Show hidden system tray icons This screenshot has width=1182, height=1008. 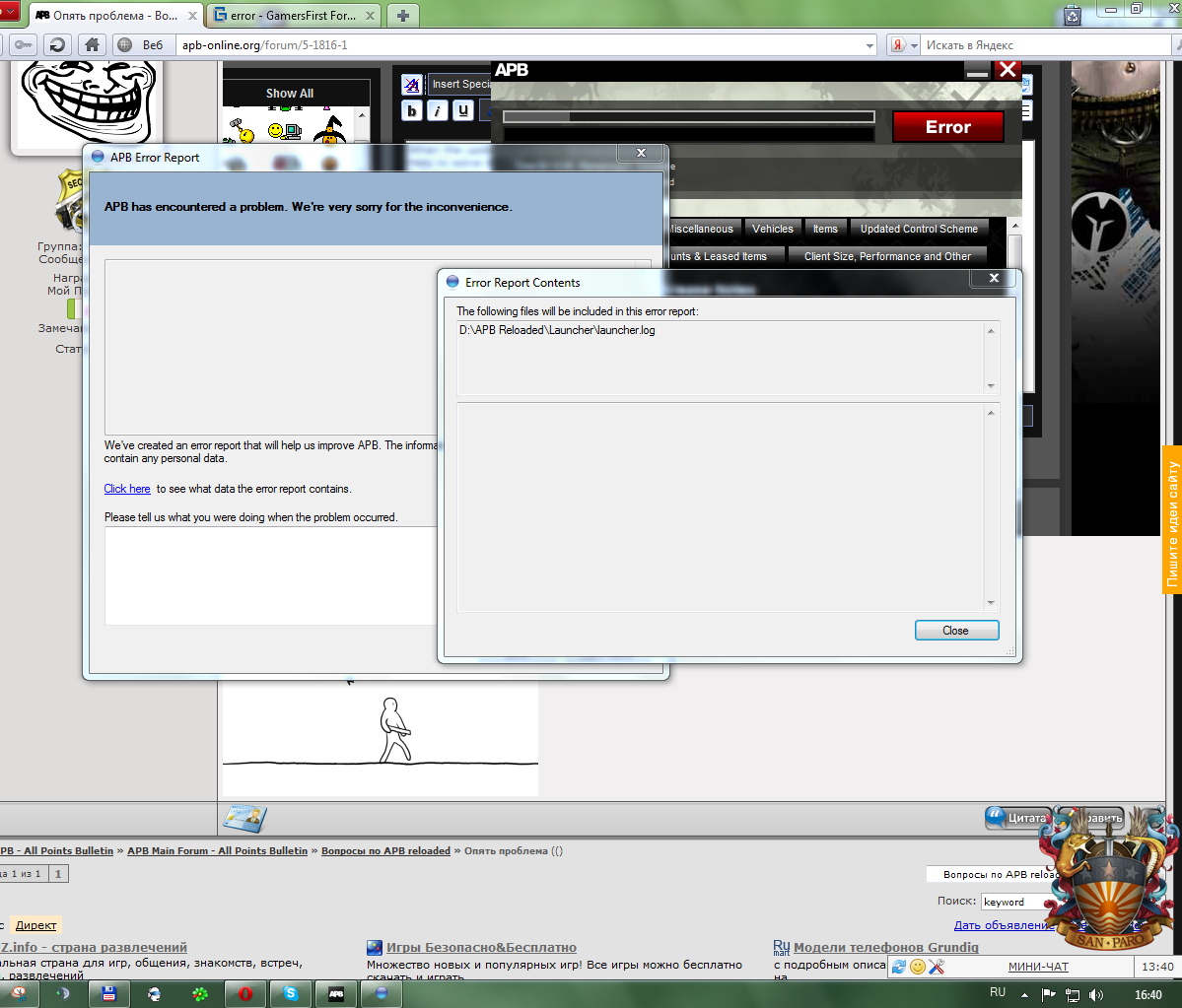[x=1025, y=994]
